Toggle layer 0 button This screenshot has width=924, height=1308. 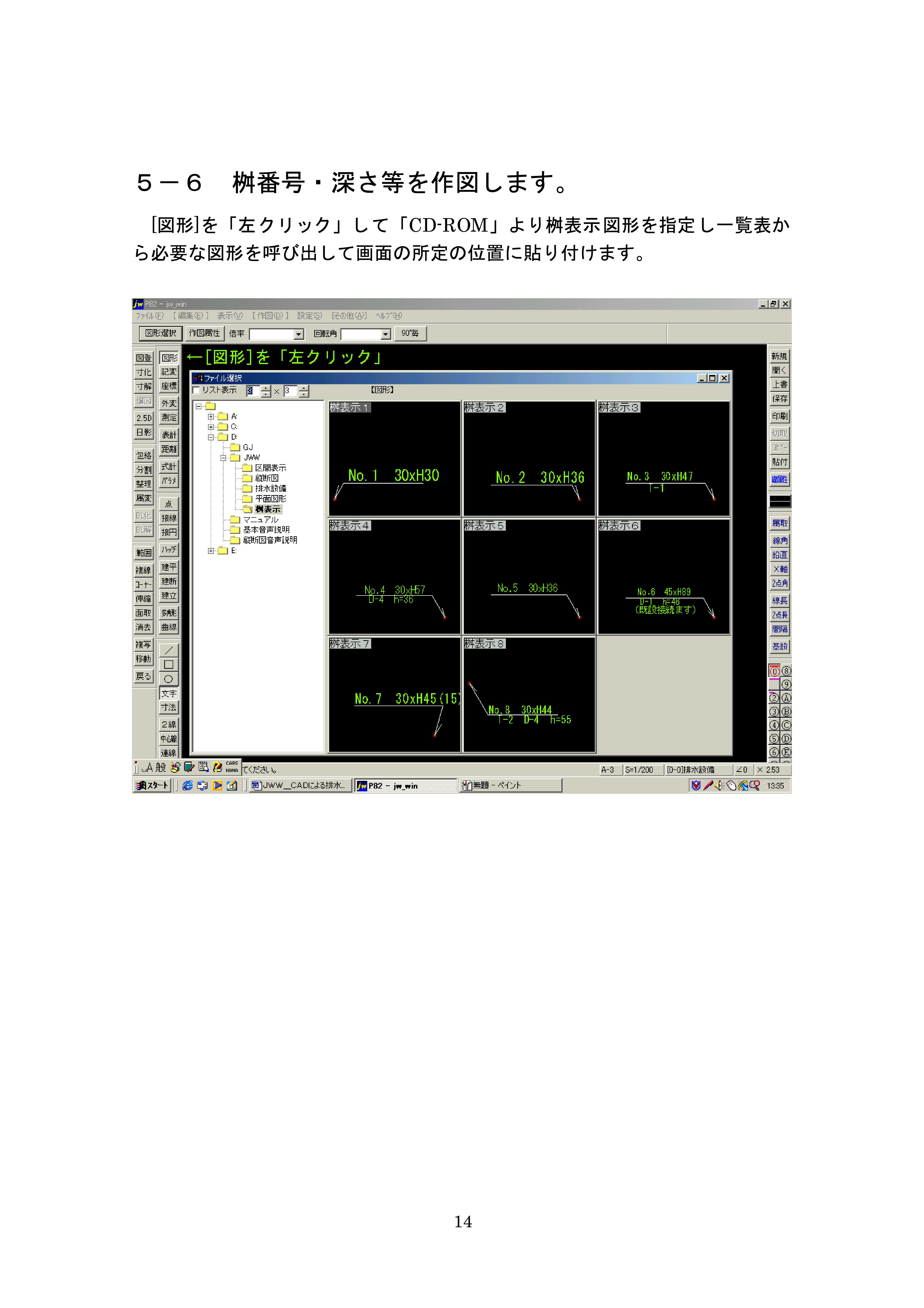pyautogui.click(x=774, y=671)
